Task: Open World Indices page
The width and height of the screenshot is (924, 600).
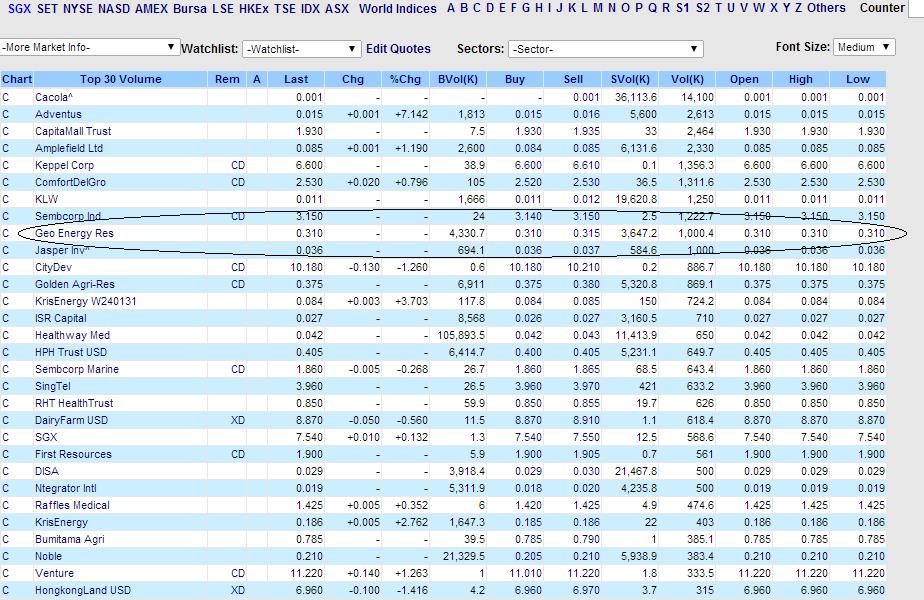Action: [x=398, y=9]
